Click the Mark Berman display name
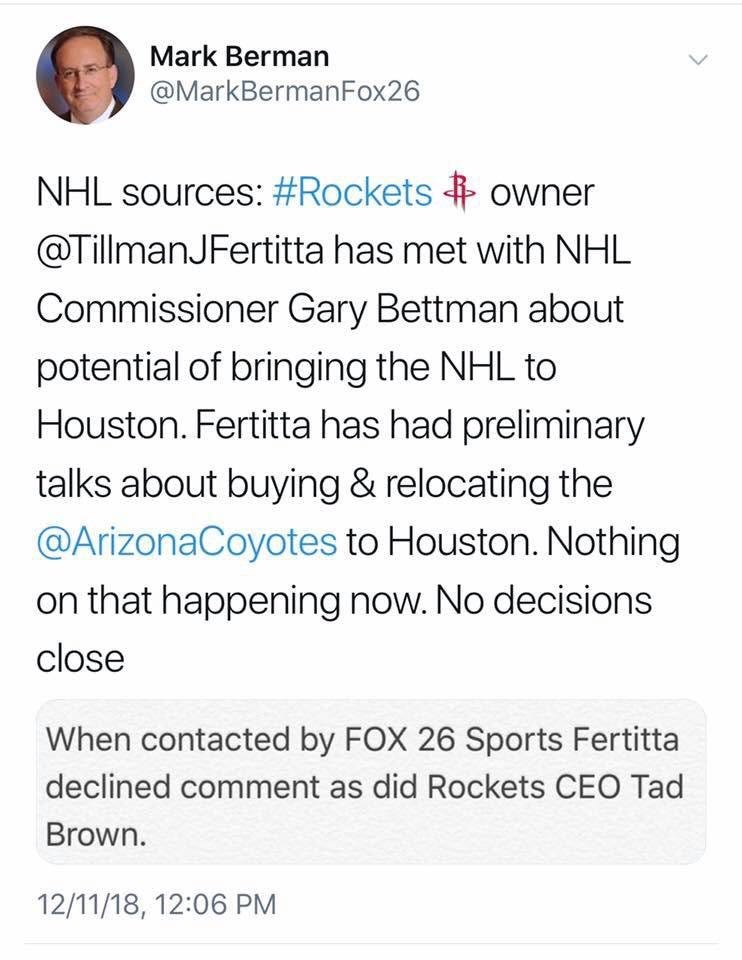Screen dimensions: 742x960 click(x=239, y=56)
